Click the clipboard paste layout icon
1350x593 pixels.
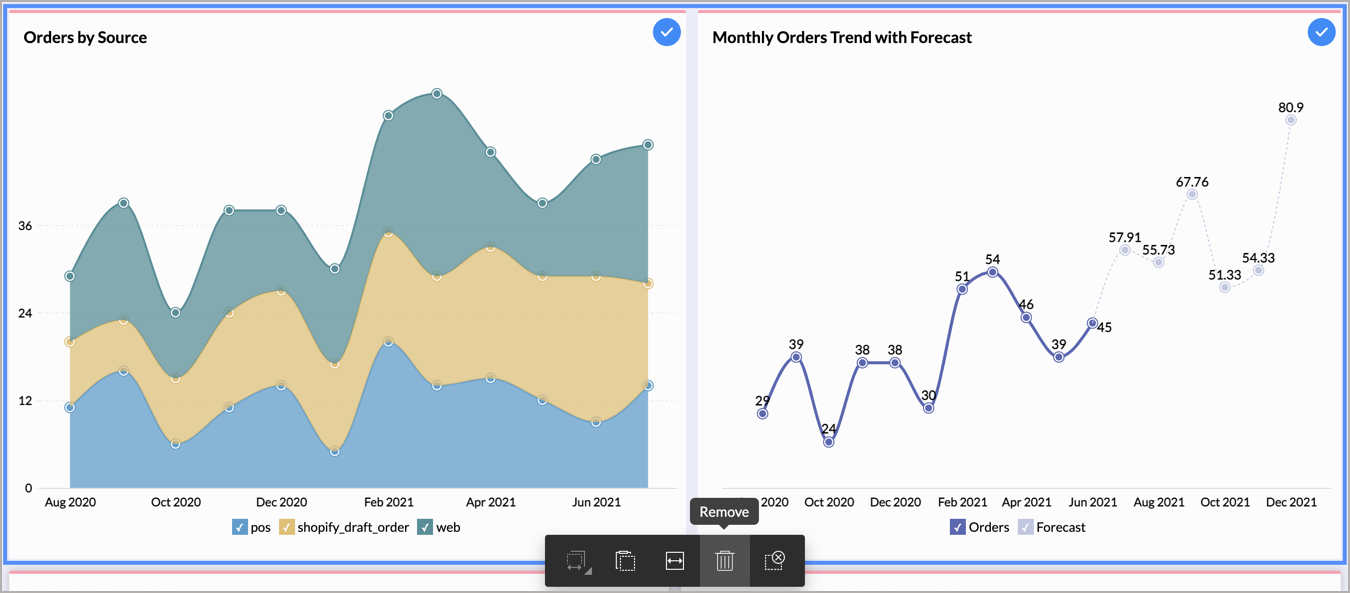625,561
